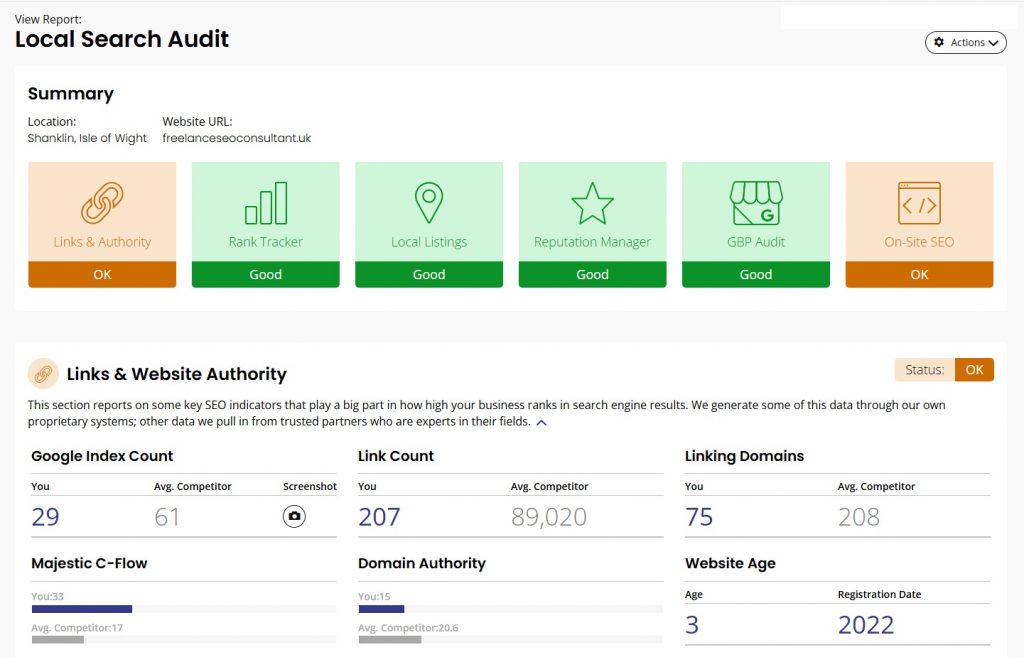Click the Links & Authority label text

[102, 242]
